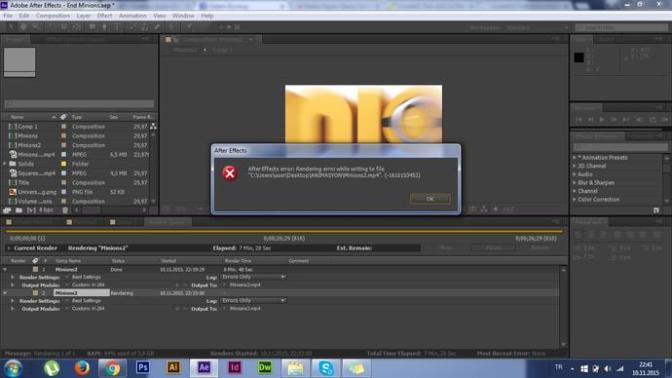
Task: Expand Color Correction effects category
Action: [575, 199]
